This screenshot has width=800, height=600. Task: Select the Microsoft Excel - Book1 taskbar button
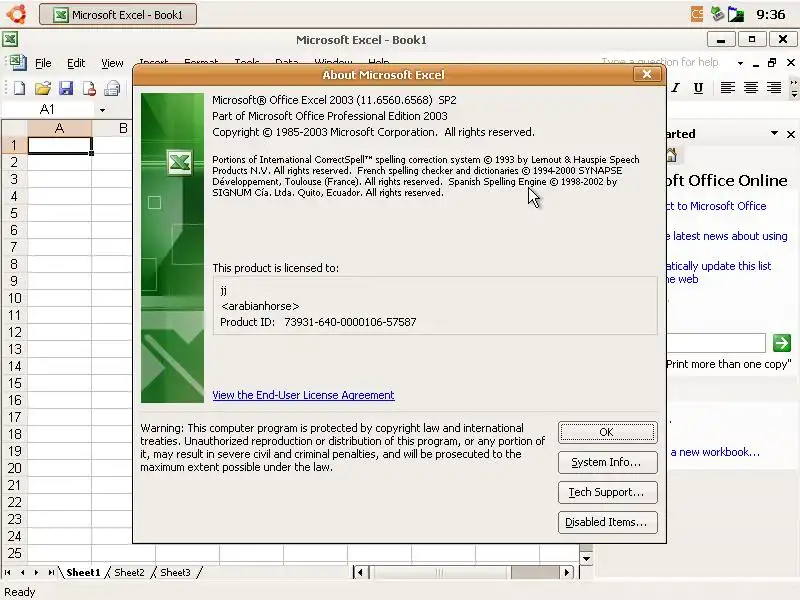coord(118,15)
